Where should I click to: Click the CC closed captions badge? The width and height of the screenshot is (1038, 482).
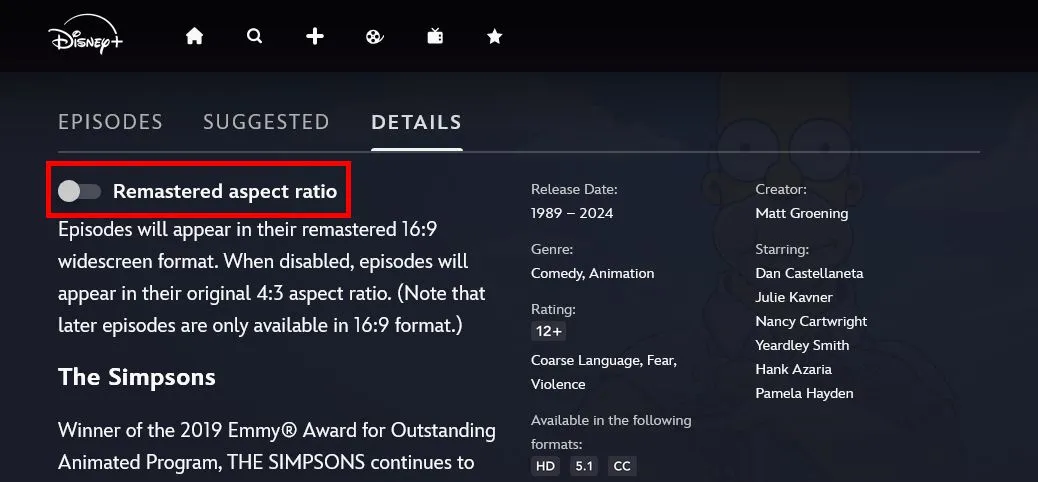click(x=622, y=466)
